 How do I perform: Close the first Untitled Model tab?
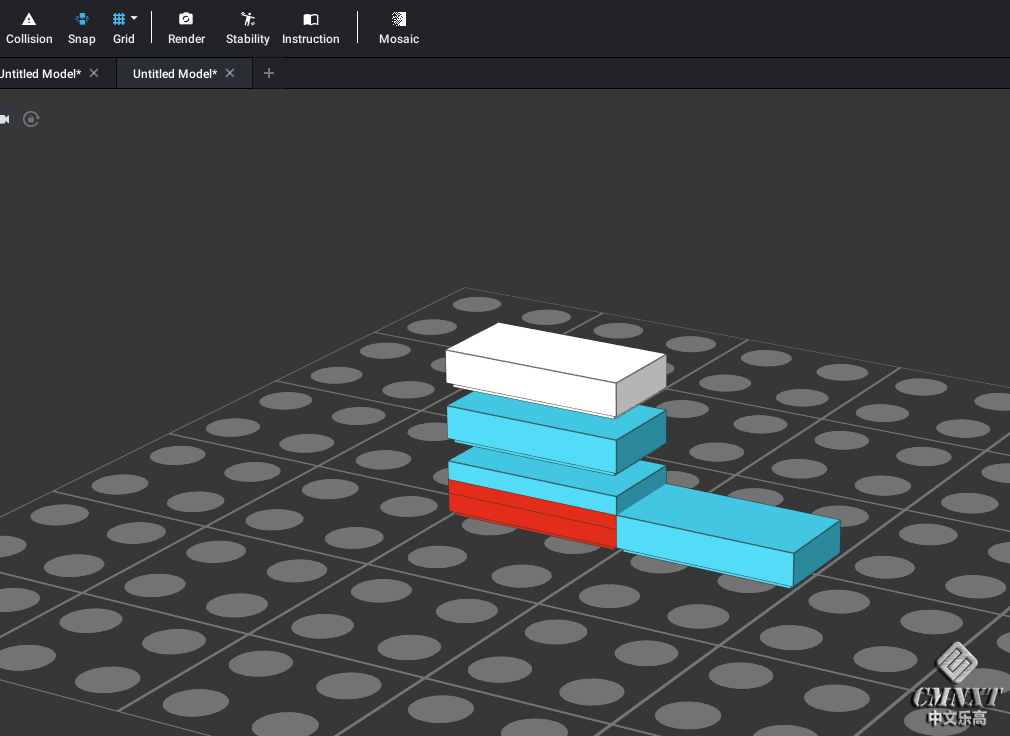click(94, 73)
